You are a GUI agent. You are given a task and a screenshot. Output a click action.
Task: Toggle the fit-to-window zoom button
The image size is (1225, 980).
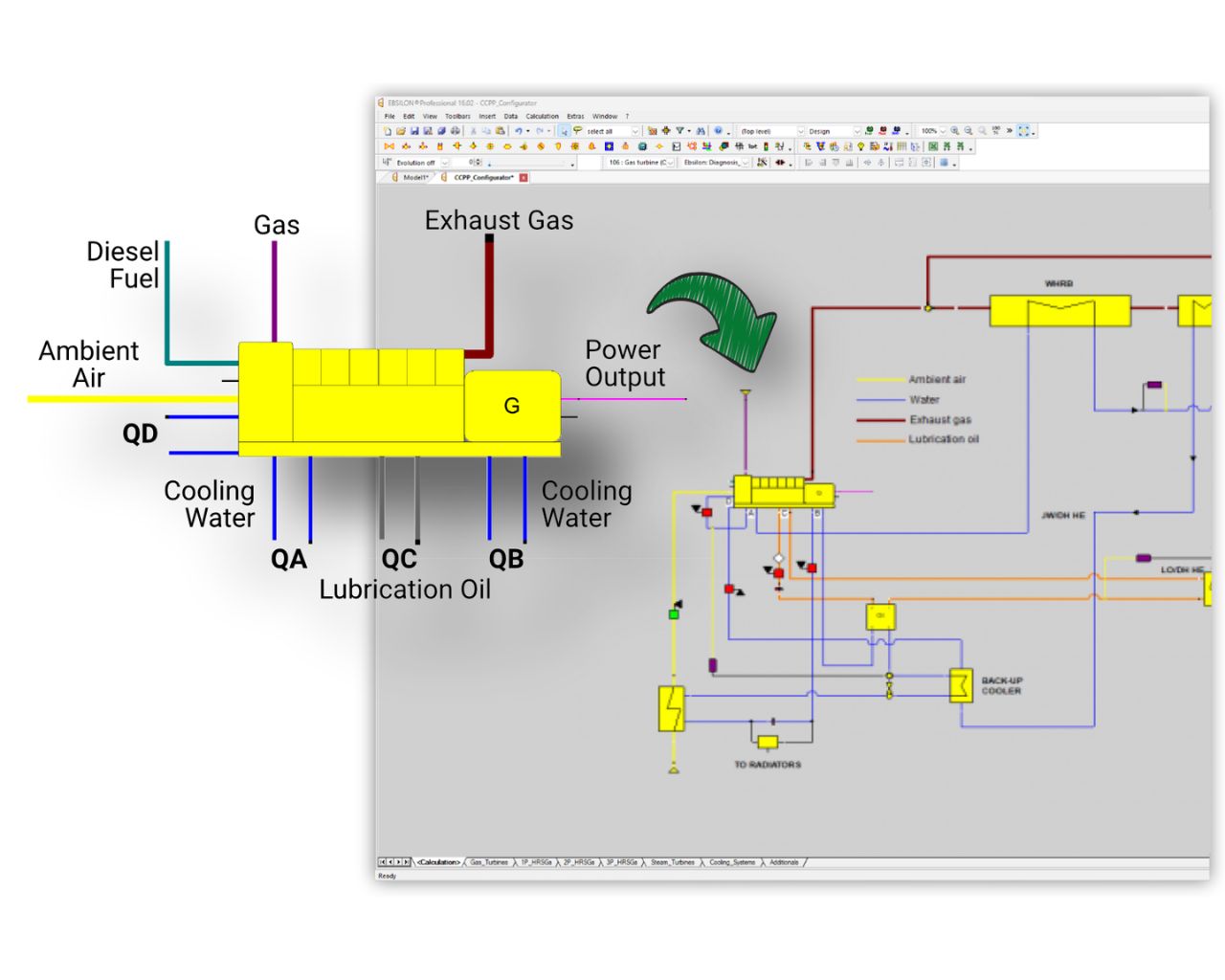(1024, 131)
